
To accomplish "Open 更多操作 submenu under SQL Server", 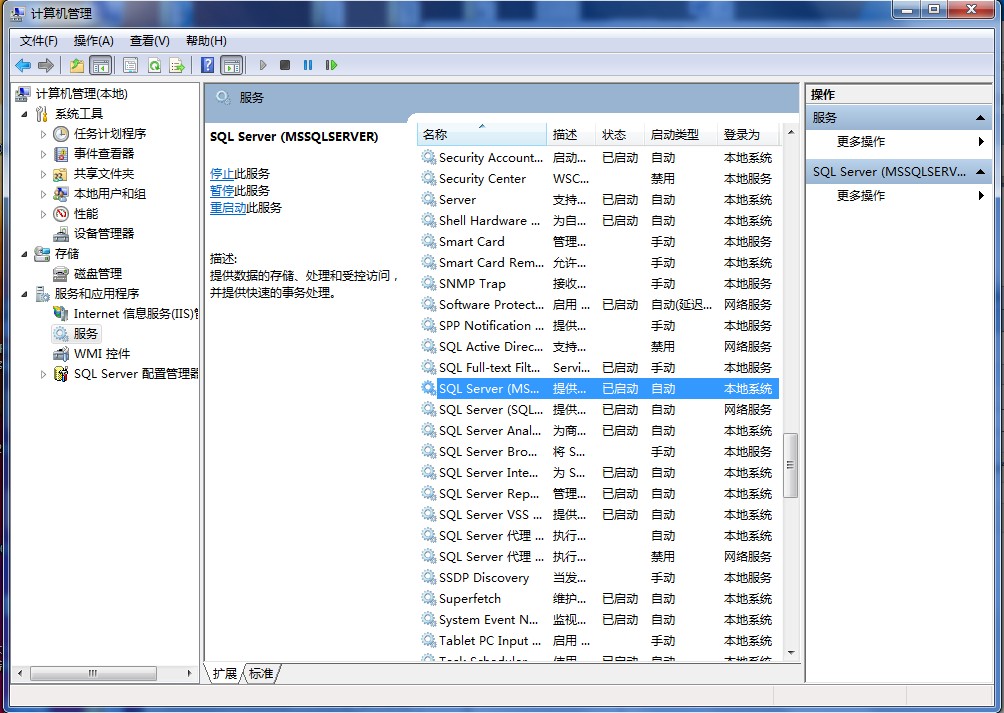I will [898, 195].
